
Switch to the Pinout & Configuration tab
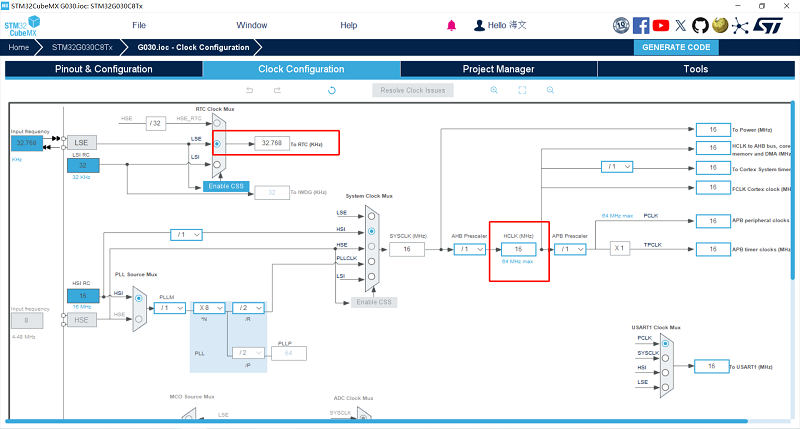tap(103, 69)
